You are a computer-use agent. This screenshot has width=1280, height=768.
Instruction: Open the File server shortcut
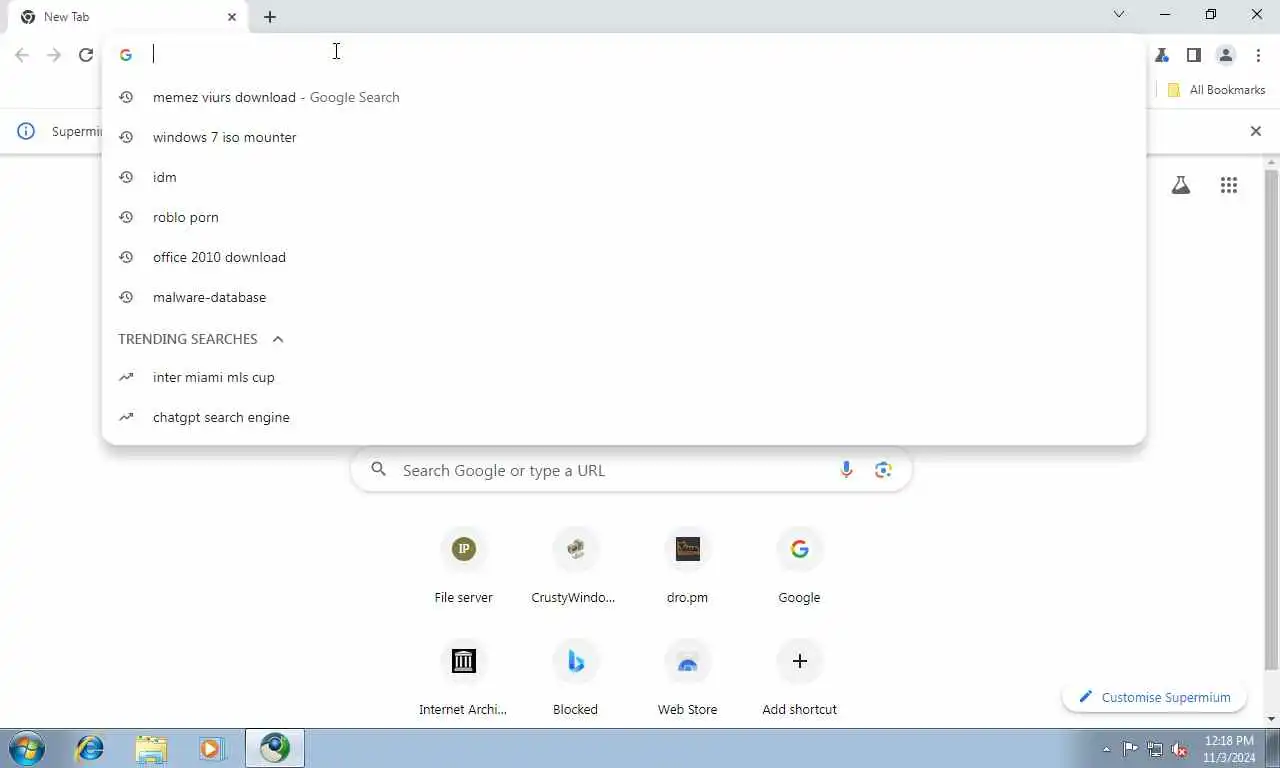coord(463,567)
